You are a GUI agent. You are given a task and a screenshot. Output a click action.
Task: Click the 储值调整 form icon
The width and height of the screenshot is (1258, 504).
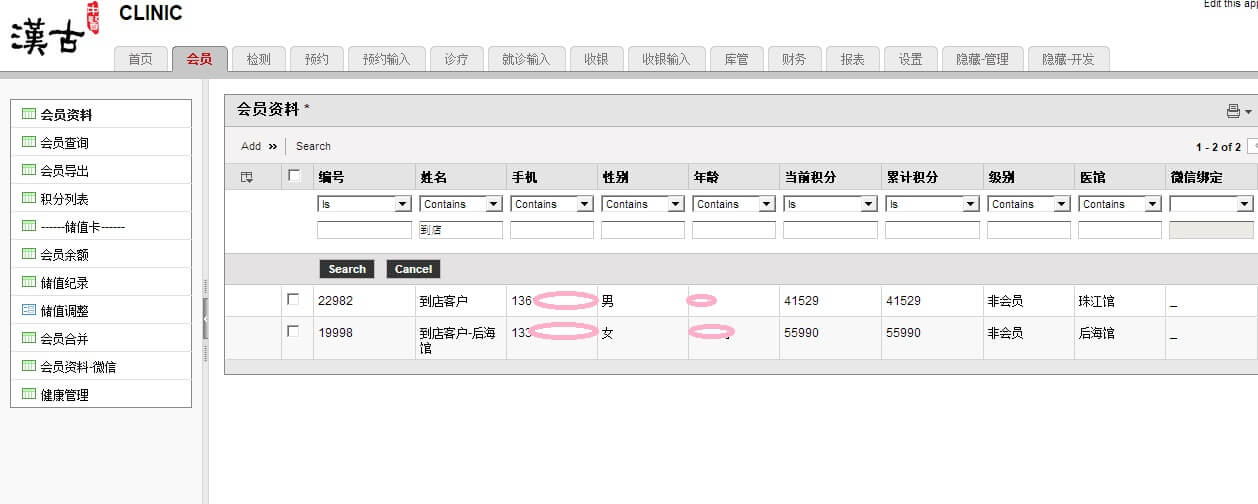pos(28,311)
